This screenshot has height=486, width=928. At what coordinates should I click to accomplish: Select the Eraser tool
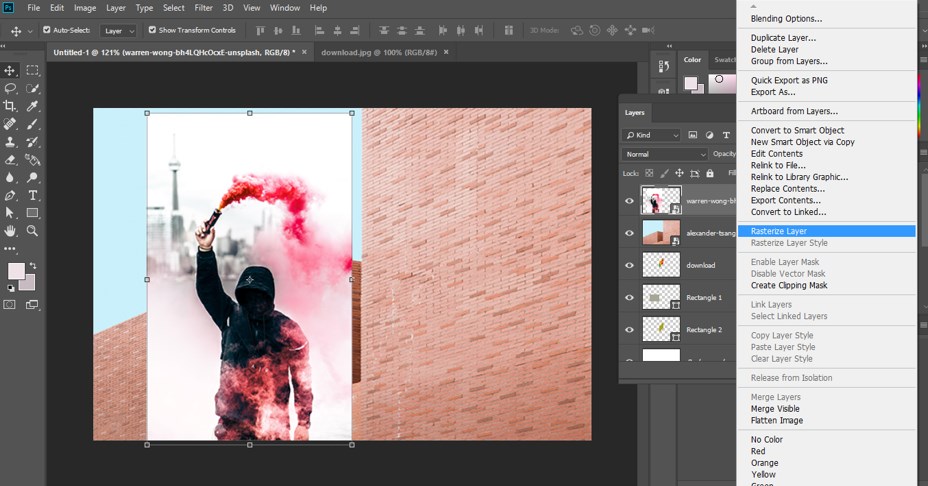coord(10,159)
